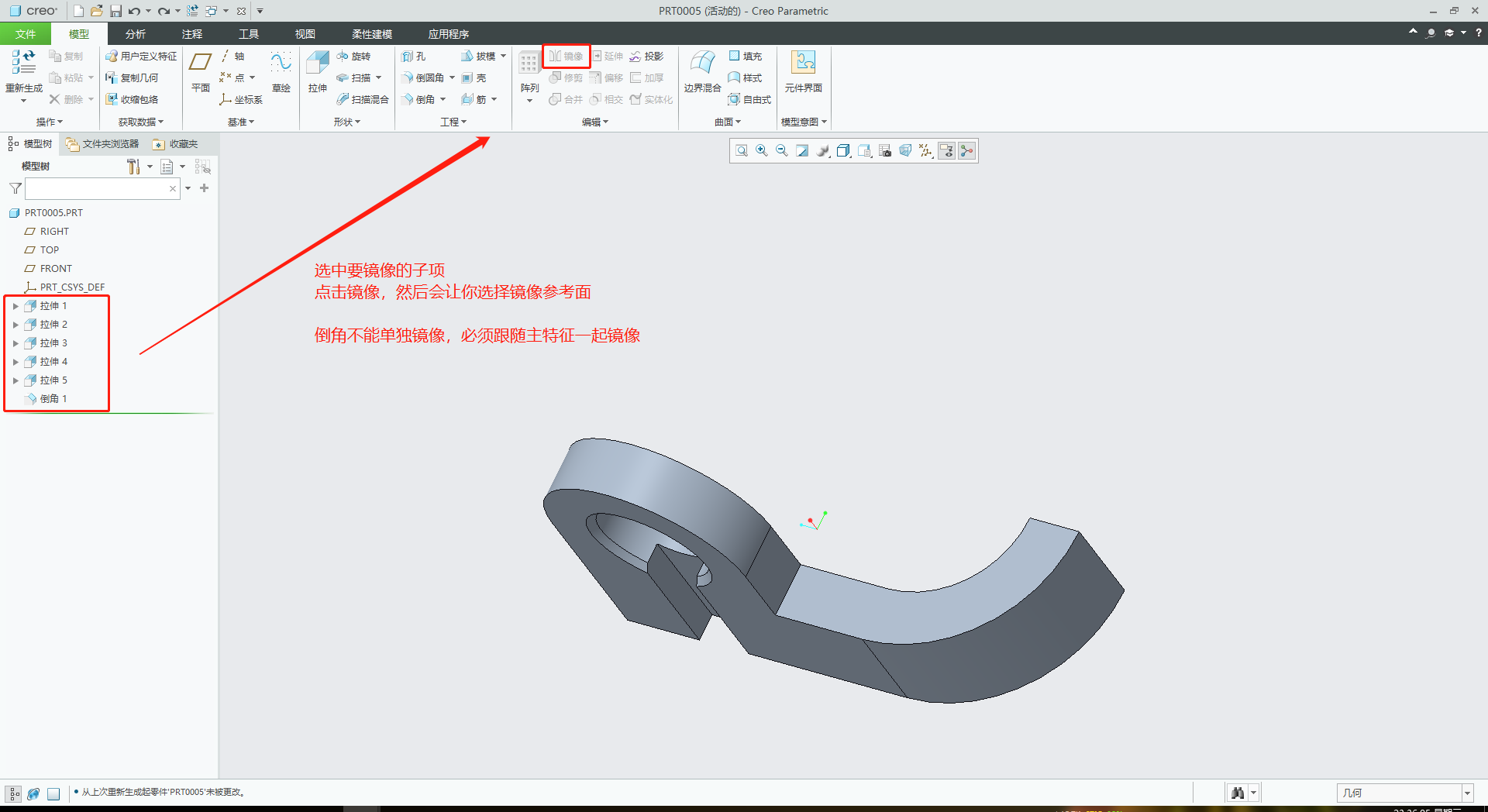
Task: Expand the 拉伸 2 feature node
Action: point(15,325)
